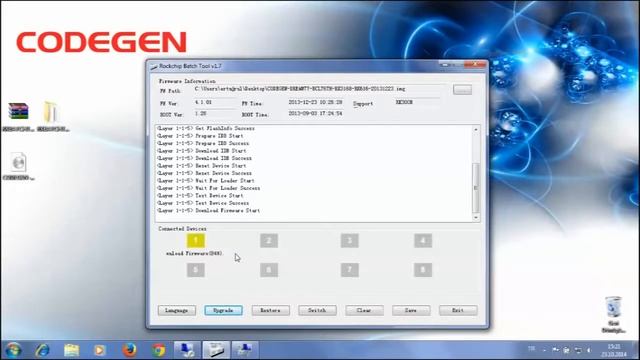Click the Save button
Viewport: 640px width, 360px height.
tap(411, 311)
